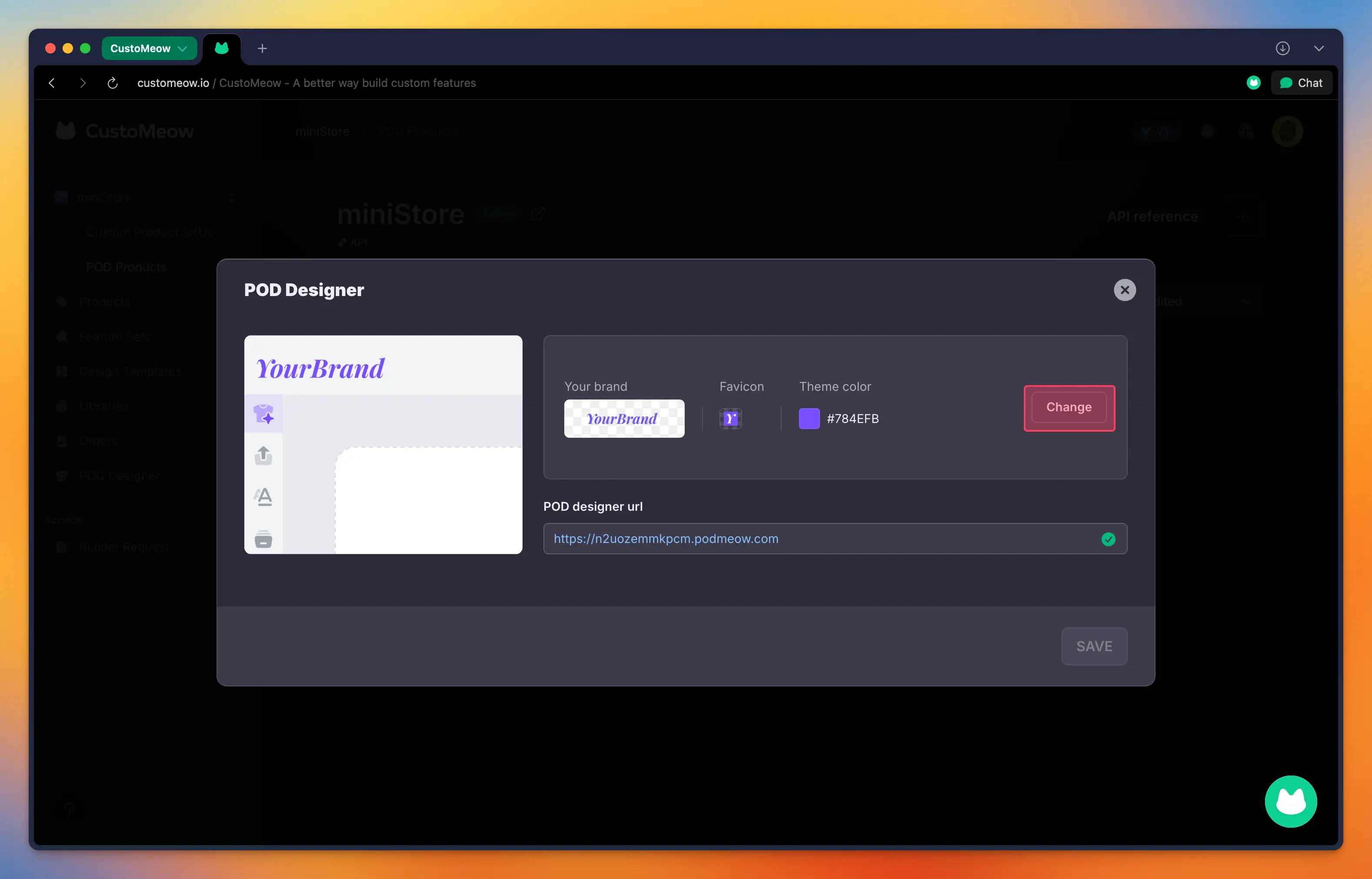
Task: Close the POD Designer dialog
Action: click(1124, 290)
